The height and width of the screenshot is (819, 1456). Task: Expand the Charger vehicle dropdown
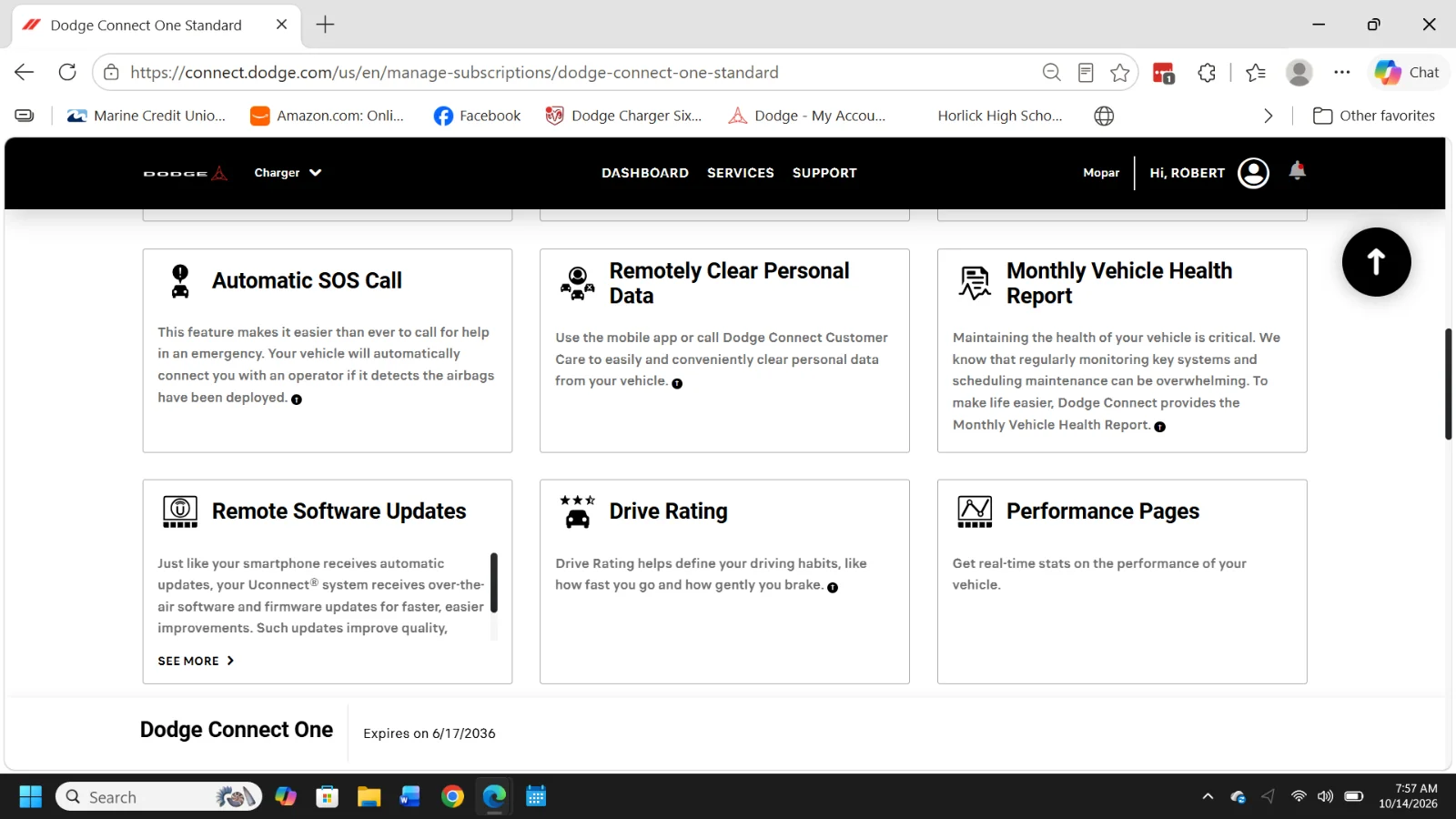pyautogui.click(x=288, y=173)
